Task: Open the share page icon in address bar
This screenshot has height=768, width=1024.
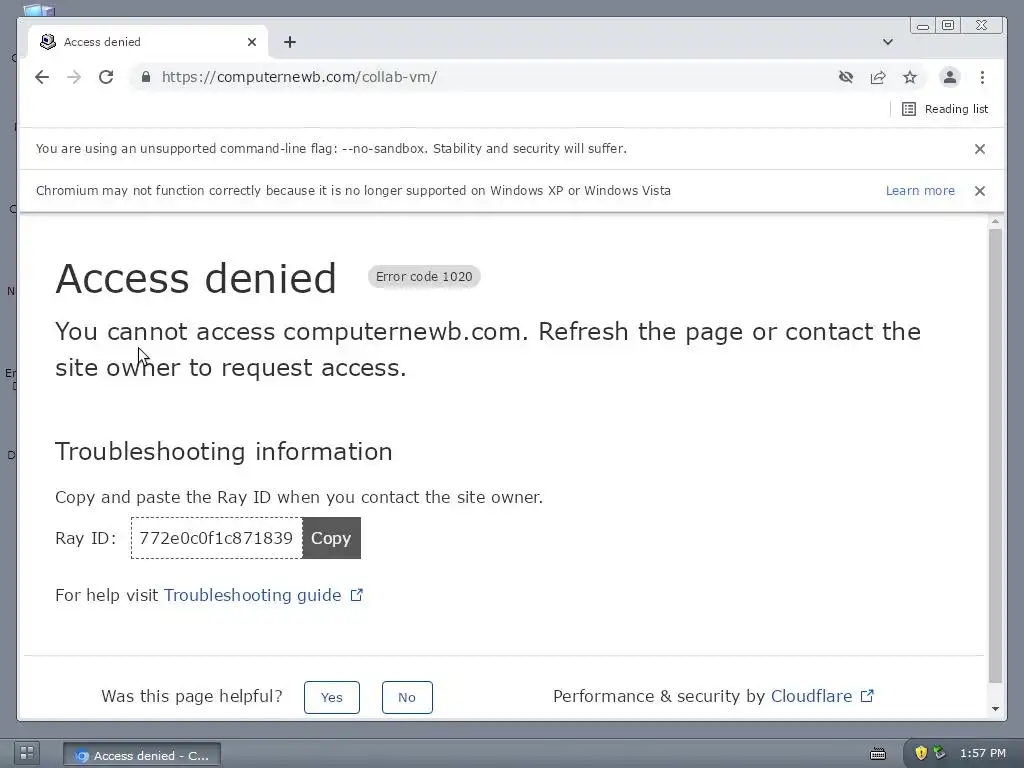Action: click(x=878, y=77)
